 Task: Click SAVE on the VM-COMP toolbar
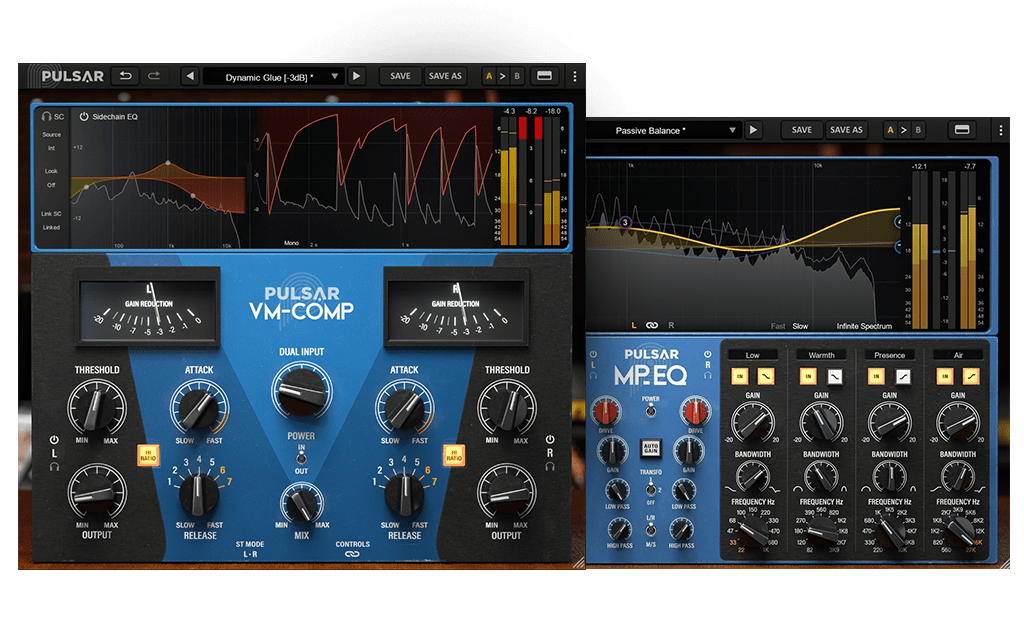coord(399,76)
